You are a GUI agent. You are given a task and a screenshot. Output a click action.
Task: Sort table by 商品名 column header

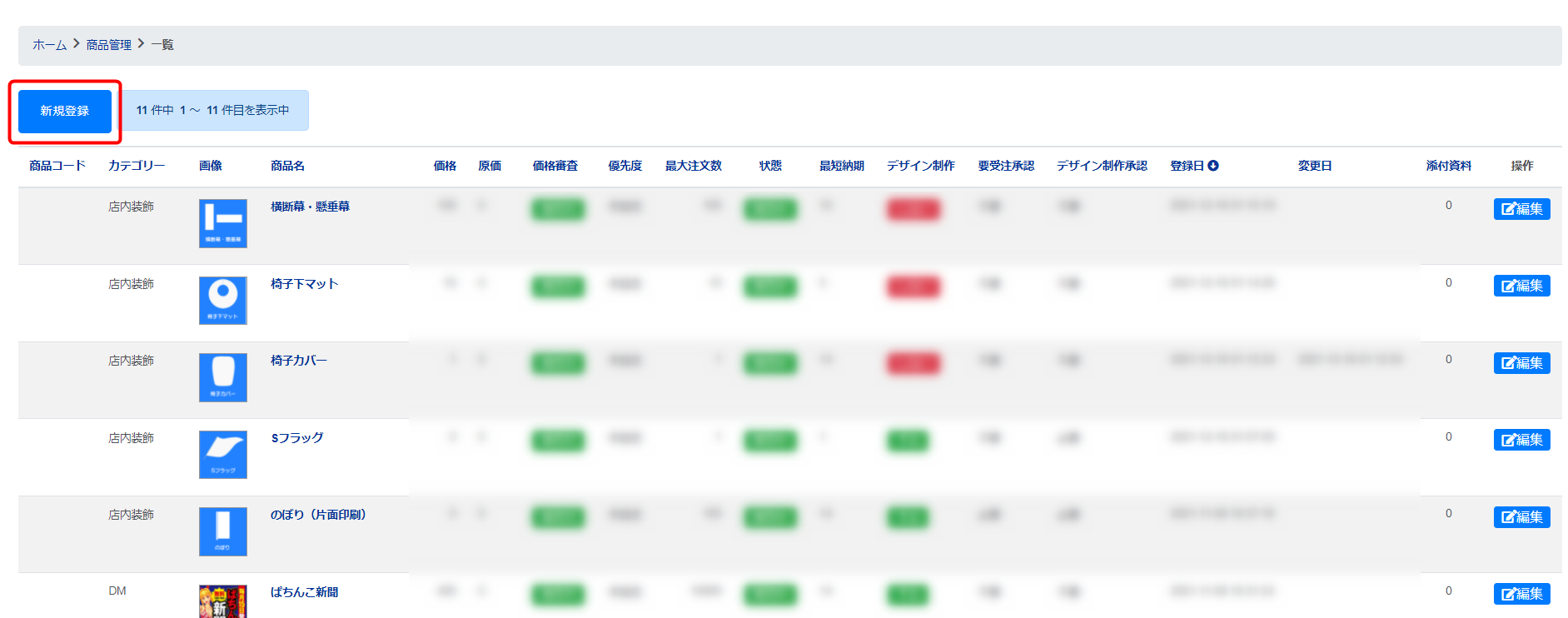287,166
